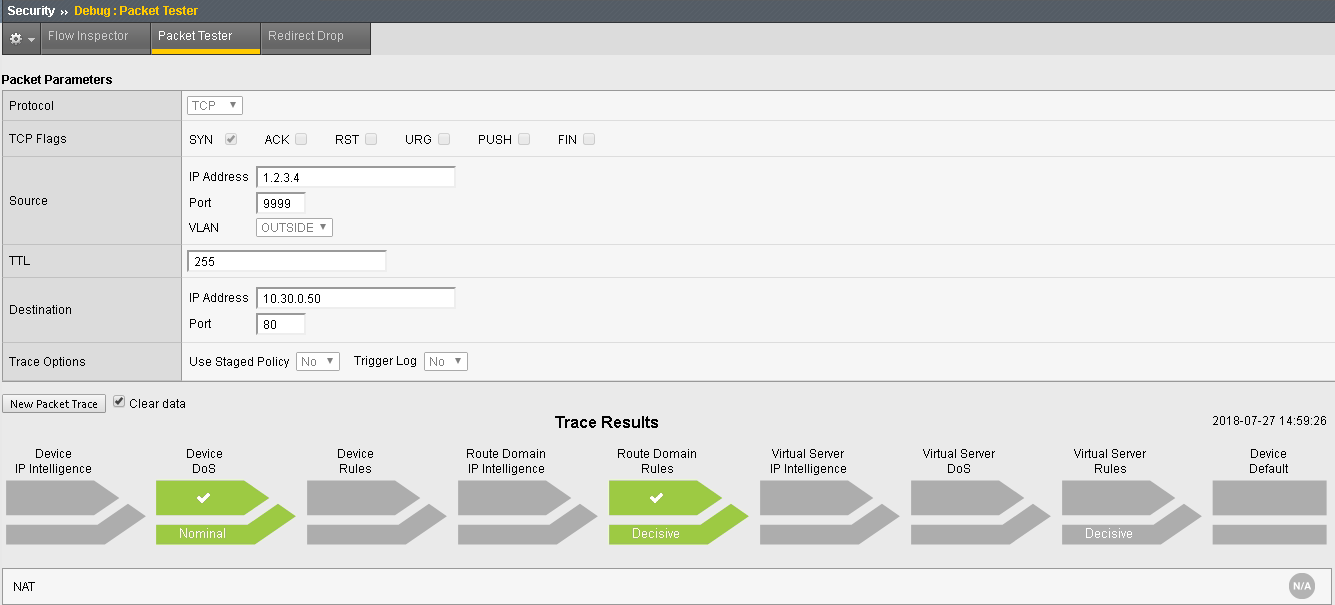Enable the FIN flag checkbox
Screen dimensions: 1335x605
click(x=589, y=139)
